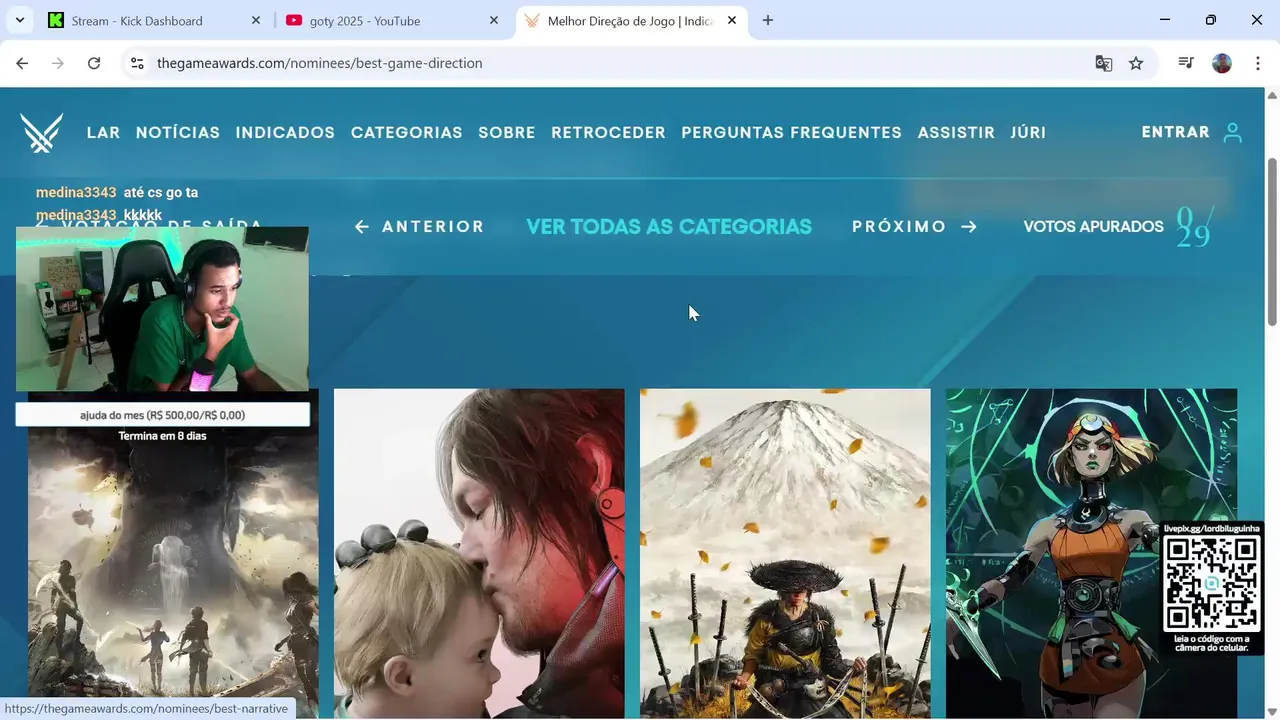Click the browser forward arrow
Image resolution: width=1280 pixels, height=720 pixels.
click(58, 63)
